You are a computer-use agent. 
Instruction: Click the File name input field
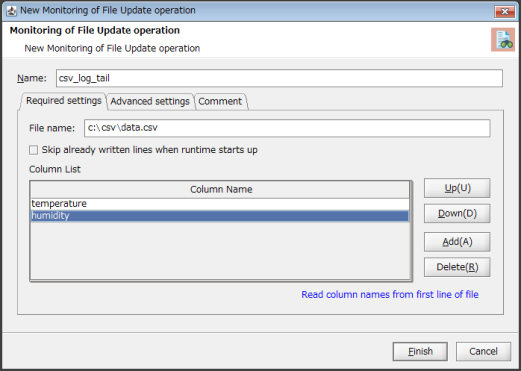287,128
